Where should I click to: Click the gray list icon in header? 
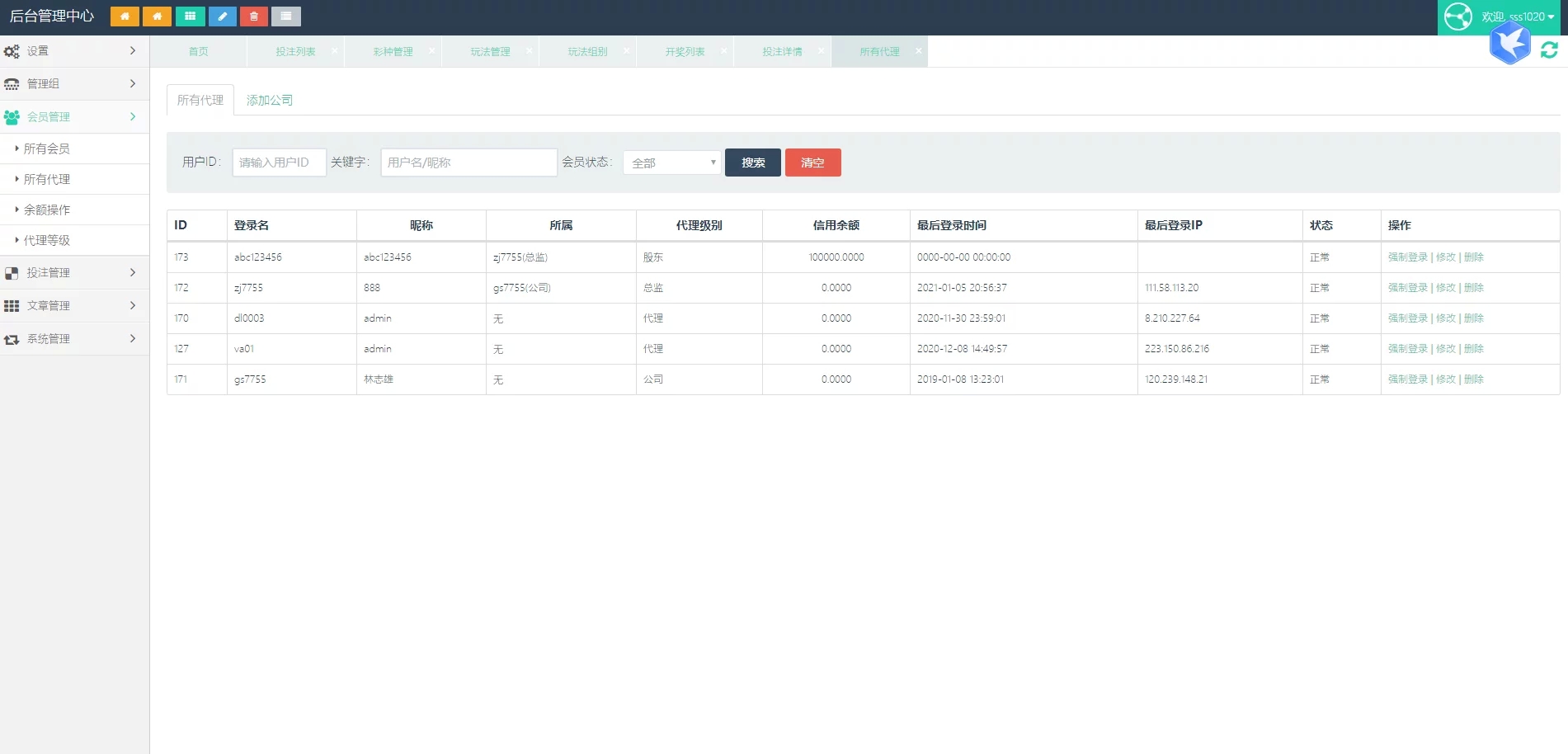point(286,16)
